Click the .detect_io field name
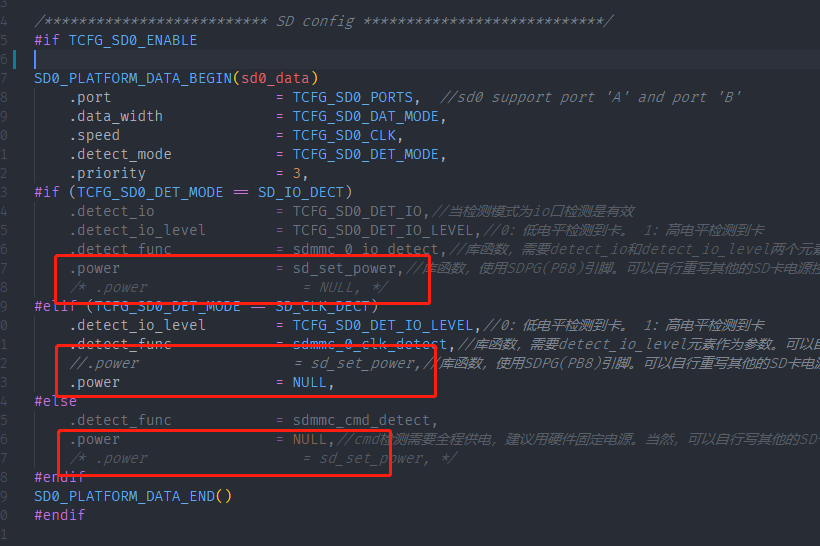The image size is (820, 546). click(x=111, y=211)
